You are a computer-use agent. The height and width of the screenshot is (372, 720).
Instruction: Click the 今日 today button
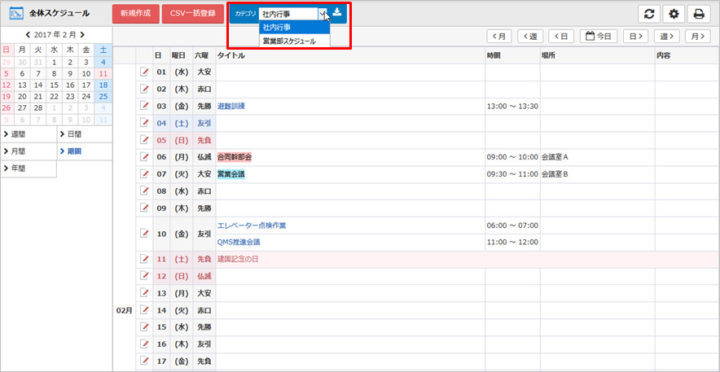pos(598,36)
